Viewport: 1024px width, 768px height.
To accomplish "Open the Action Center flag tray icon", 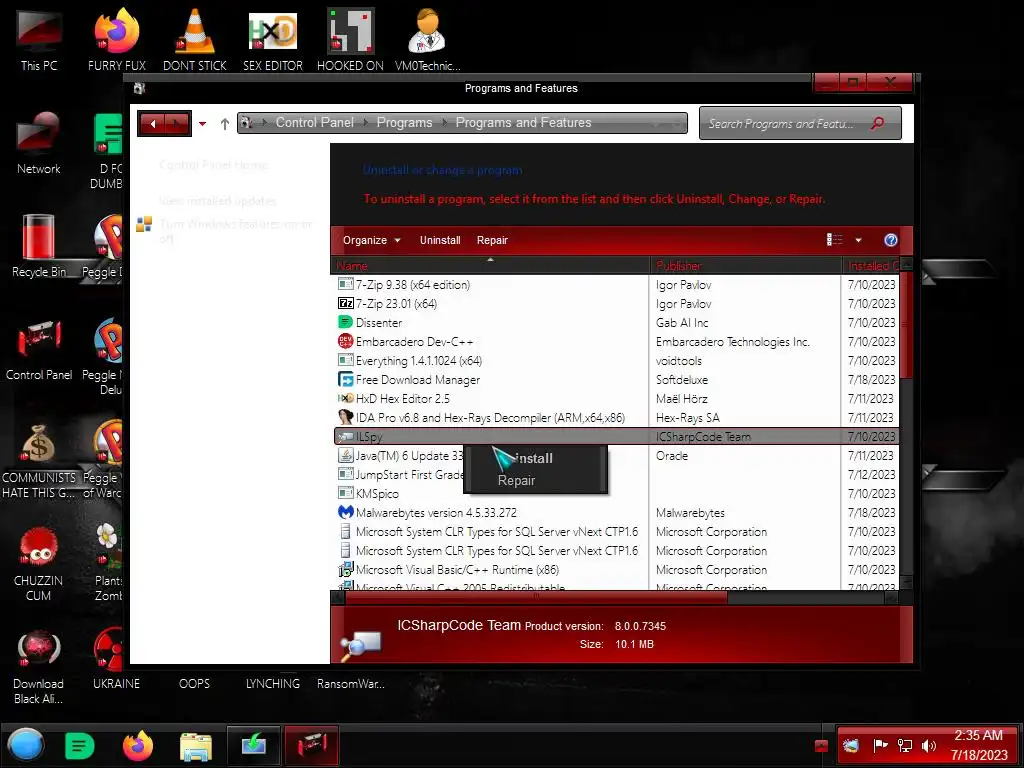I will (x=880, y=745).
